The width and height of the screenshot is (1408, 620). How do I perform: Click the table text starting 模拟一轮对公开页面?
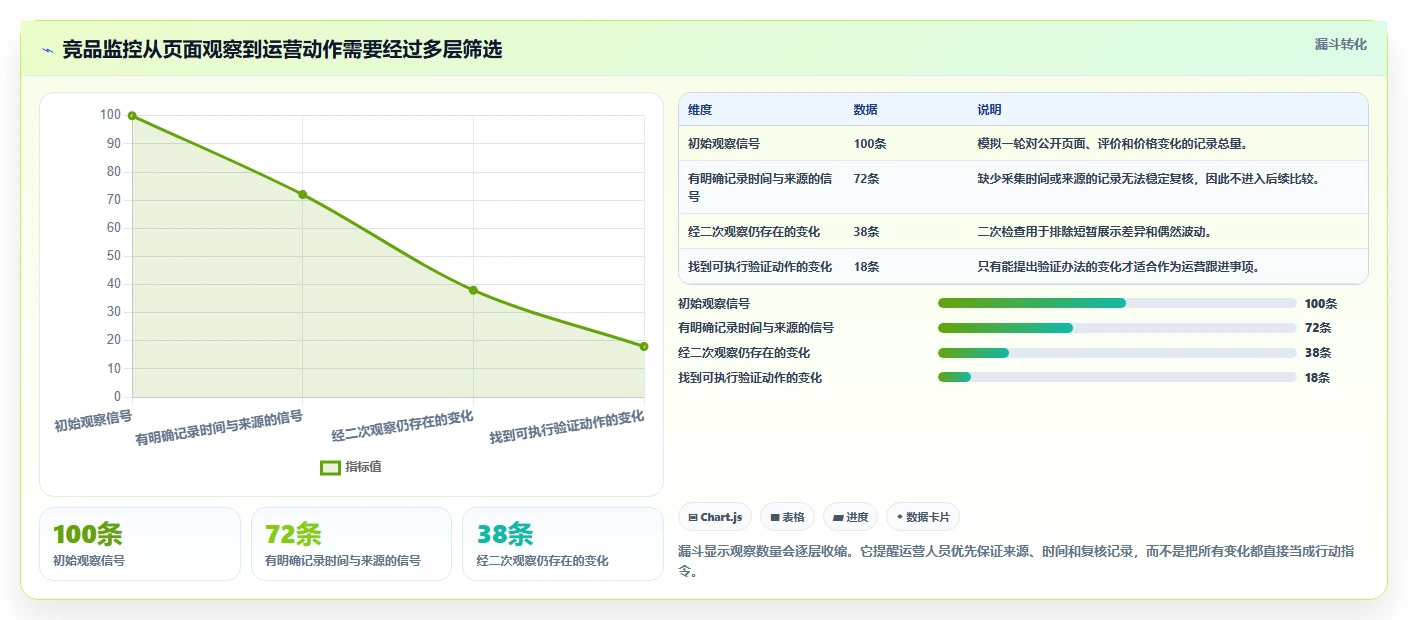(x=1112, y=143)
